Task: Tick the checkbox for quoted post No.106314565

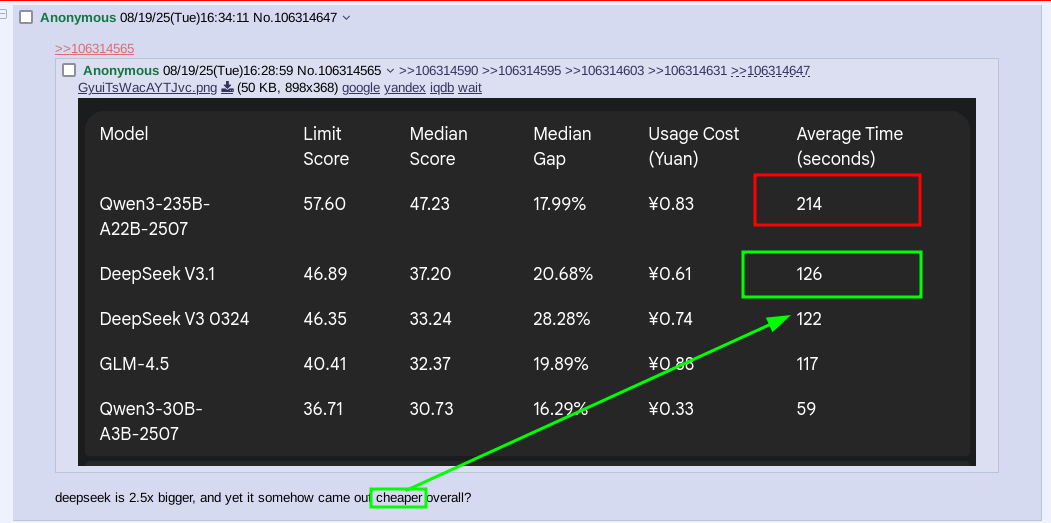Action: click(69, 70)
